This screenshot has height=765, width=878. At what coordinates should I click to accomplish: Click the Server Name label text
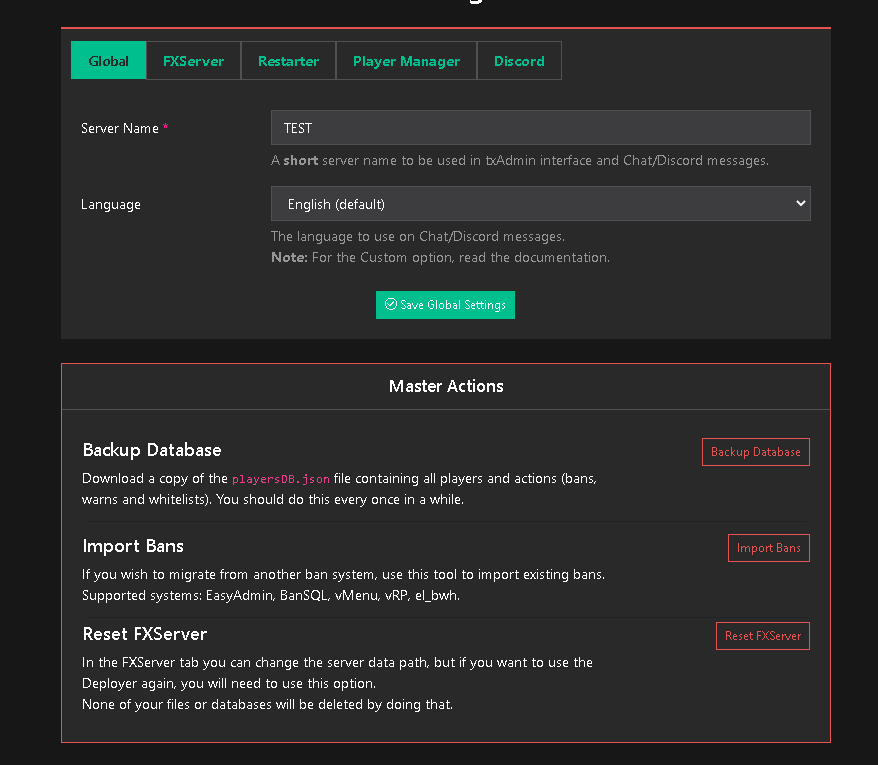119,129
